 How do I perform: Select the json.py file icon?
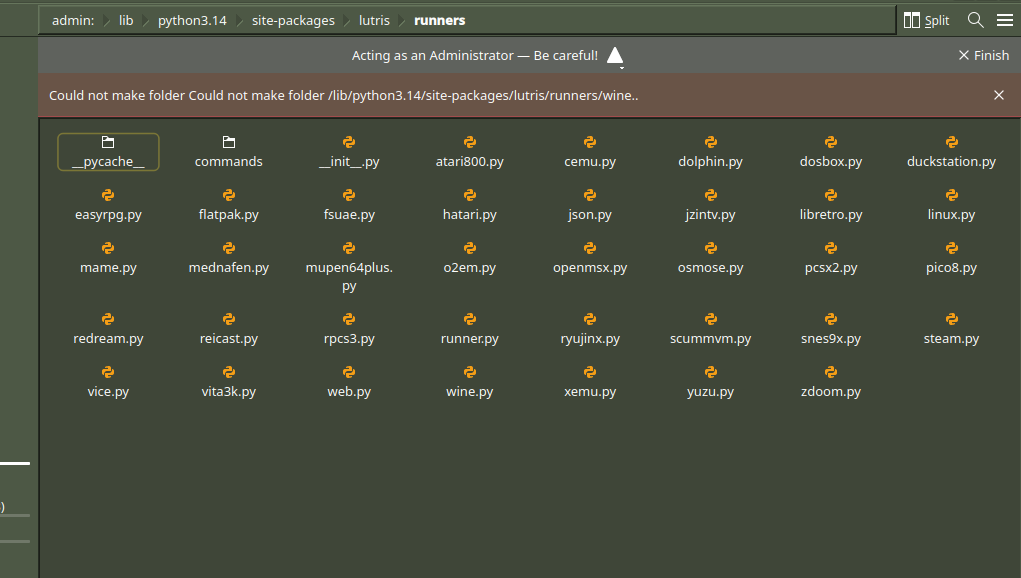(x=590, y=195)
